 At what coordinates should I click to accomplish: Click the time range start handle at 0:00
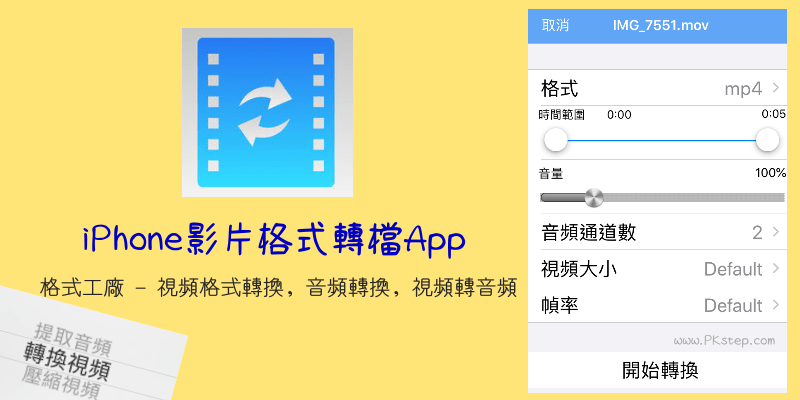pyautogui.click(x=556, y=140)
